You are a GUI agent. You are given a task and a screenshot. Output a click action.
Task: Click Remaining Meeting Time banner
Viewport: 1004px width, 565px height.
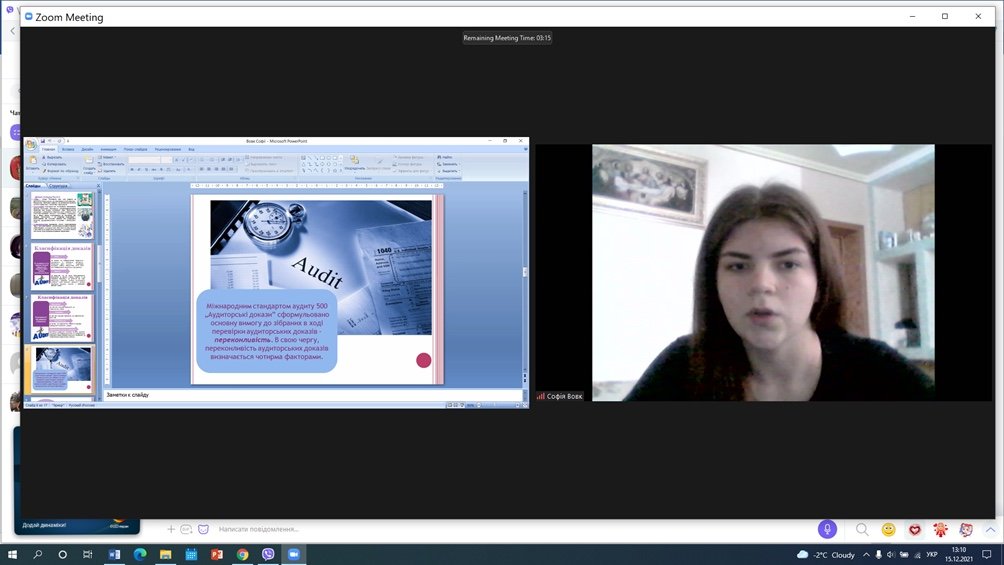[x=507, y=38]
